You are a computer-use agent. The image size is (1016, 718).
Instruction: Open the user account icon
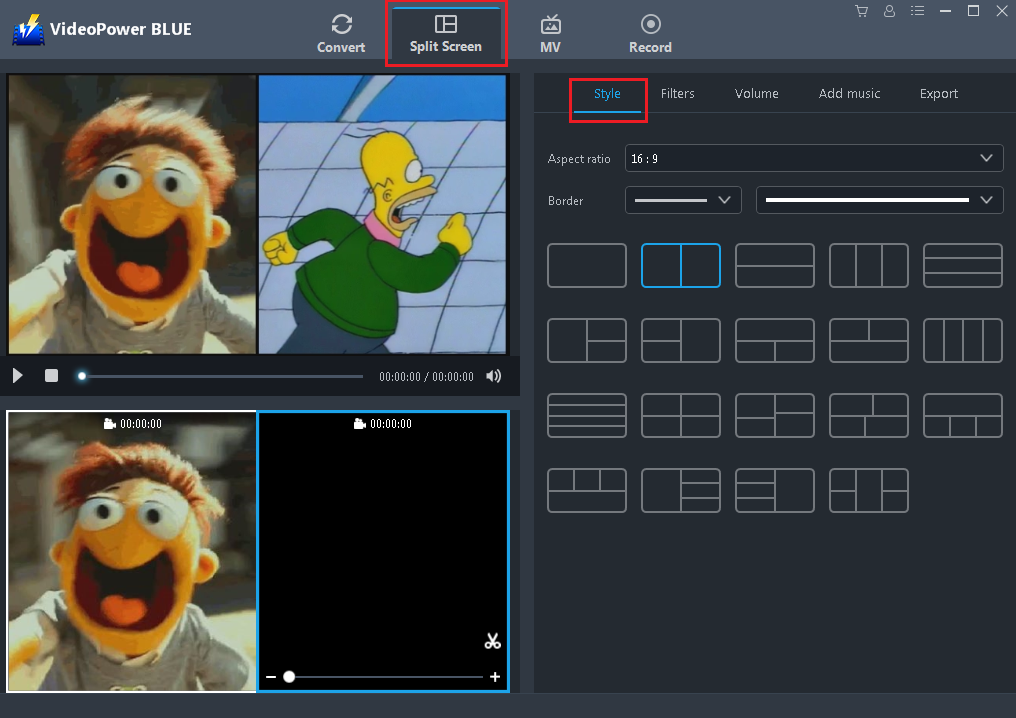click(x=889, y=10)
